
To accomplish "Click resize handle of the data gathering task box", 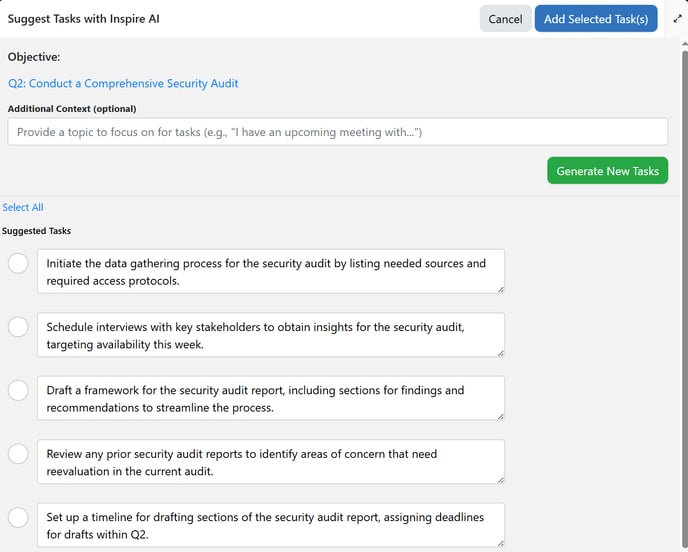I will pos(500,289).
